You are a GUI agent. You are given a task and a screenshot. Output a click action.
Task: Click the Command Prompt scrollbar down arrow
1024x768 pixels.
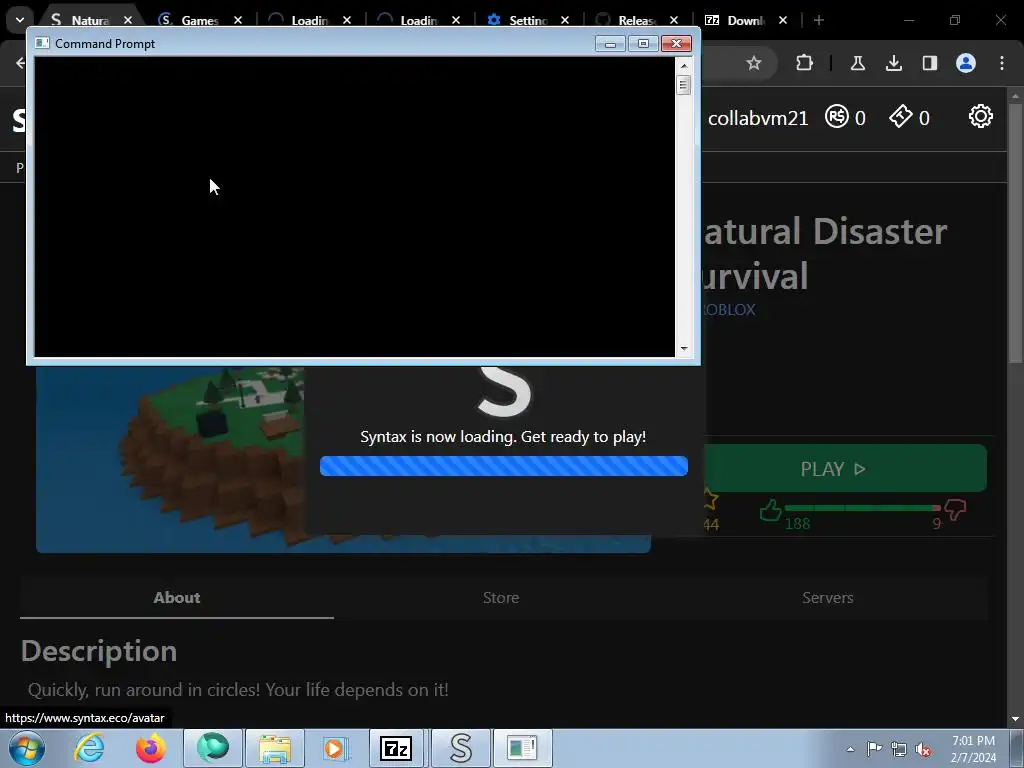click(684, 349)
